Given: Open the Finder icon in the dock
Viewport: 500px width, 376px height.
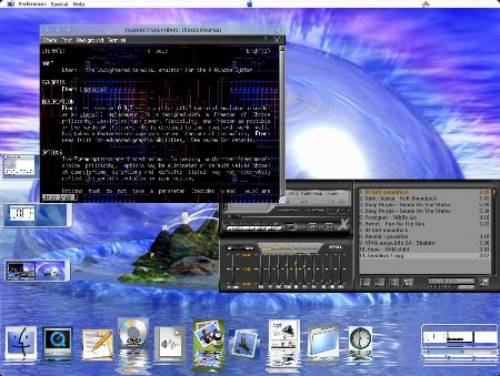Looking at the screenshot, I should [21, 343].
